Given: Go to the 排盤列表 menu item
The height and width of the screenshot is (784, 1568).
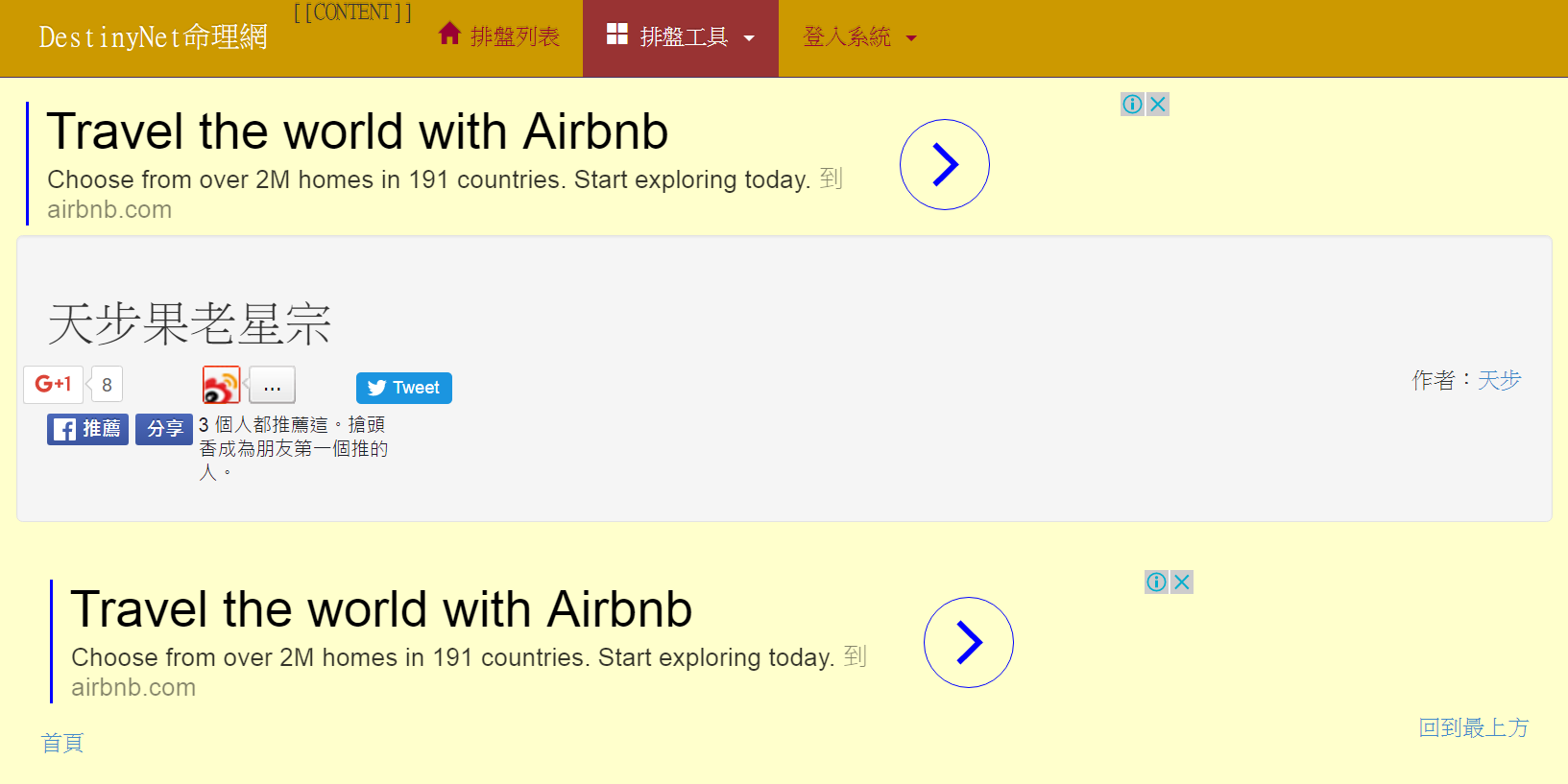Looking at the screenshot, I should 515,36.
